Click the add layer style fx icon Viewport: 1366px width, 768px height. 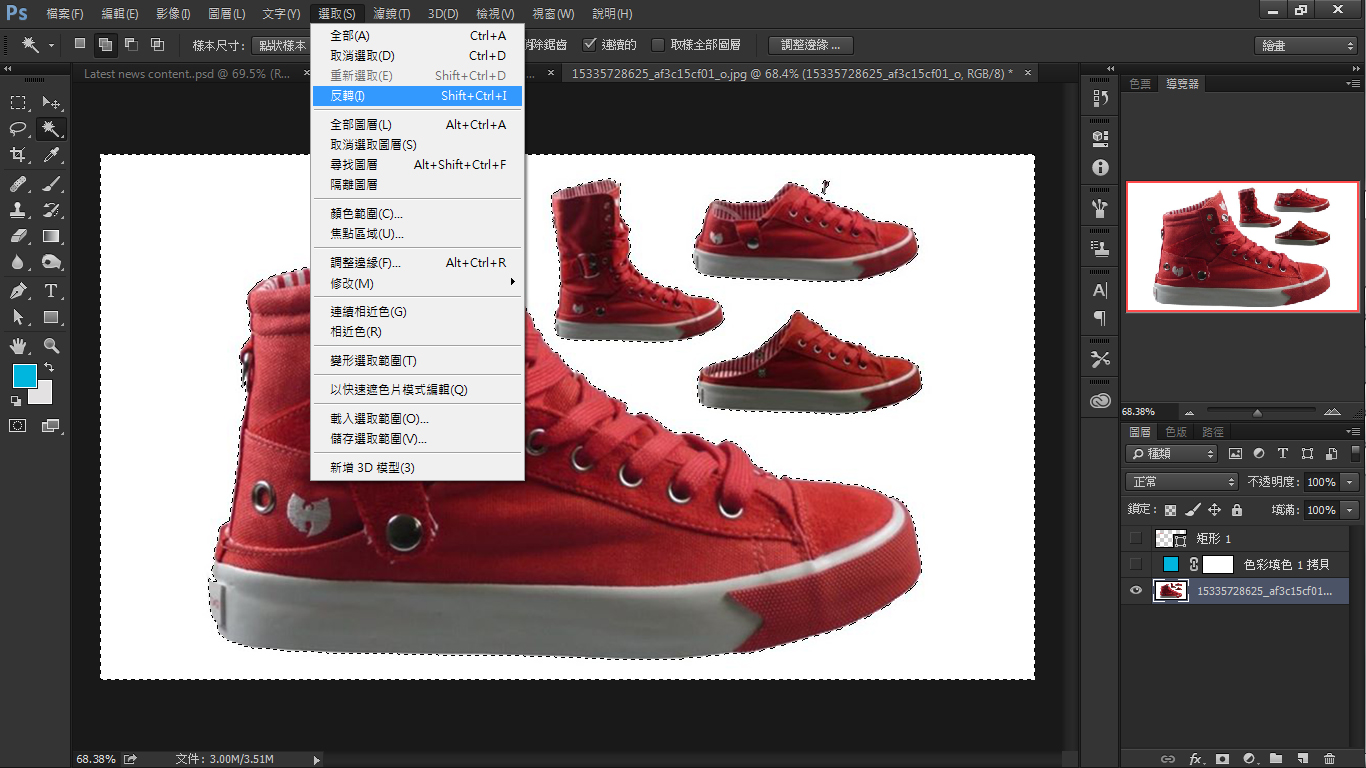pyautogui.click(x=1195, y=759)
